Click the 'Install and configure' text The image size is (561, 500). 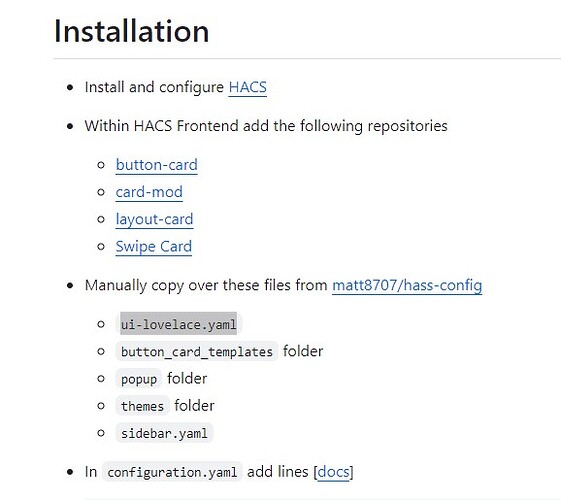point(154,87)
